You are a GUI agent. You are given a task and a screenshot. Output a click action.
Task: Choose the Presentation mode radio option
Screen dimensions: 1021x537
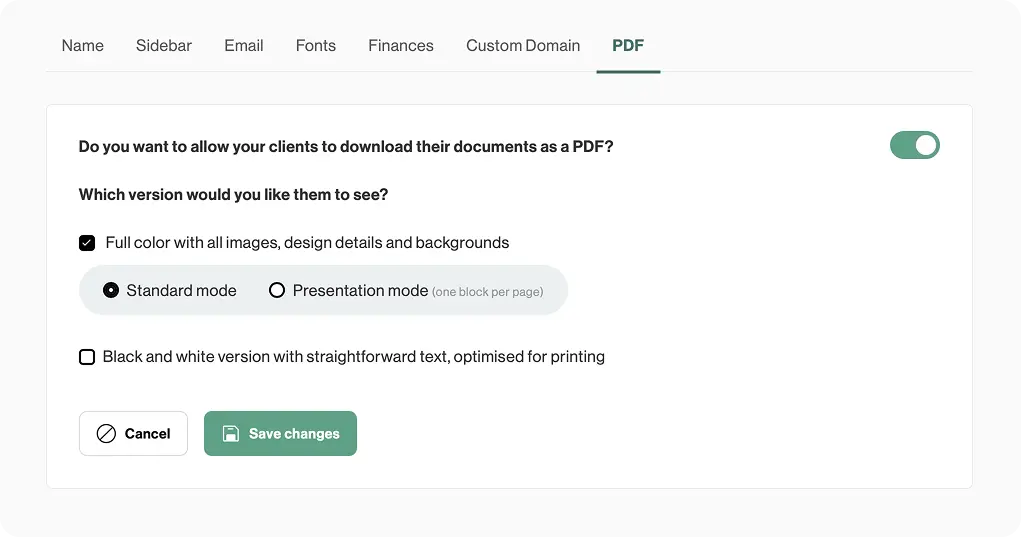point(277,291)
